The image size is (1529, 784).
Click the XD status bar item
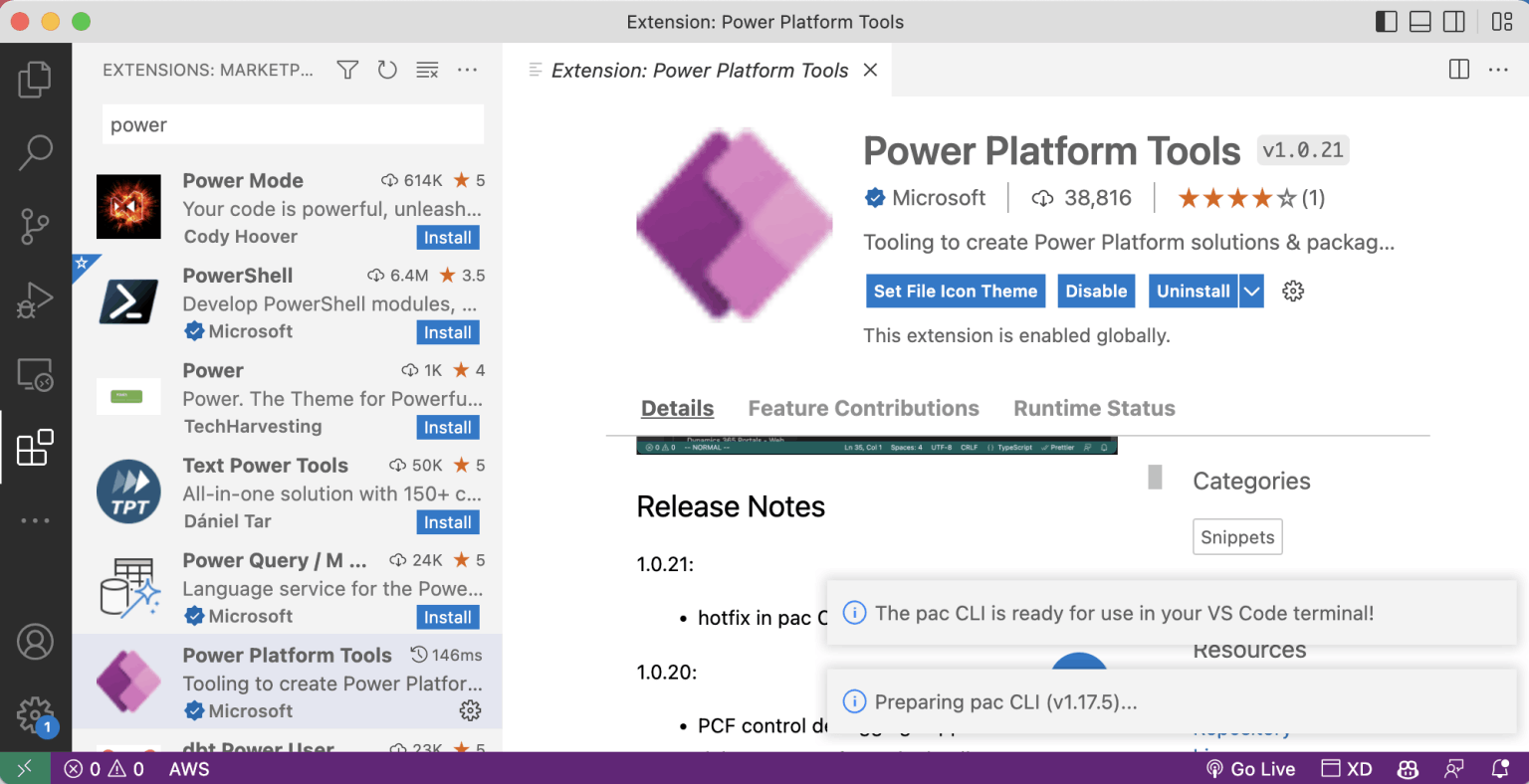point(1347,768)
